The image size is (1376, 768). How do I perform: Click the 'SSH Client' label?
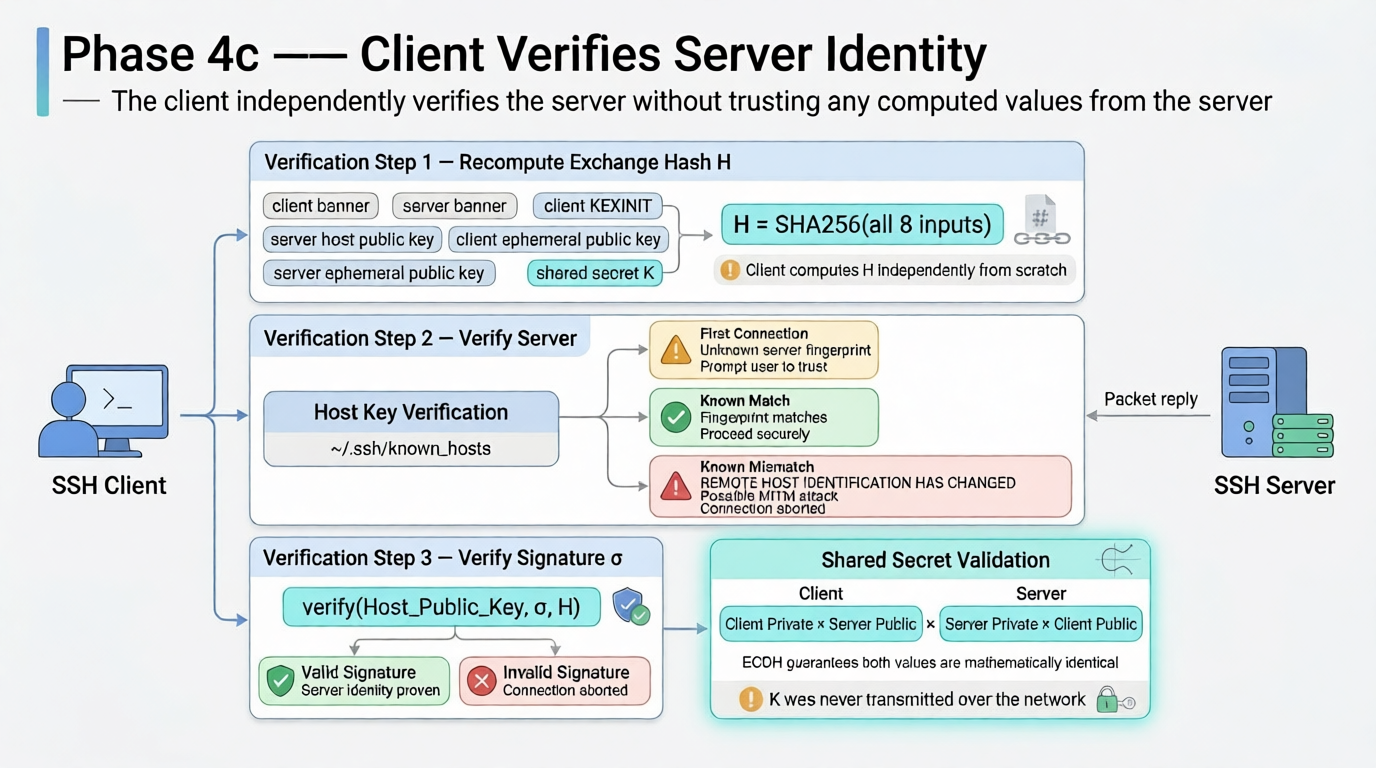click(109, 486)
